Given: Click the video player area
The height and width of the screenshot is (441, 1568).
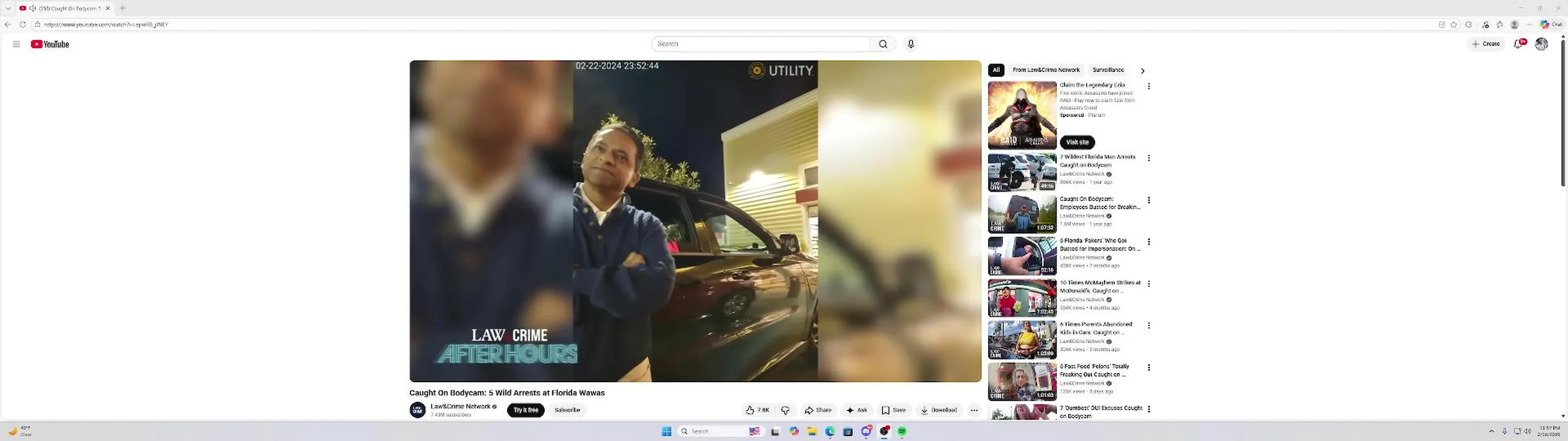Looking at the screenshot, I should pyautogui.click(x=695, y=221).
